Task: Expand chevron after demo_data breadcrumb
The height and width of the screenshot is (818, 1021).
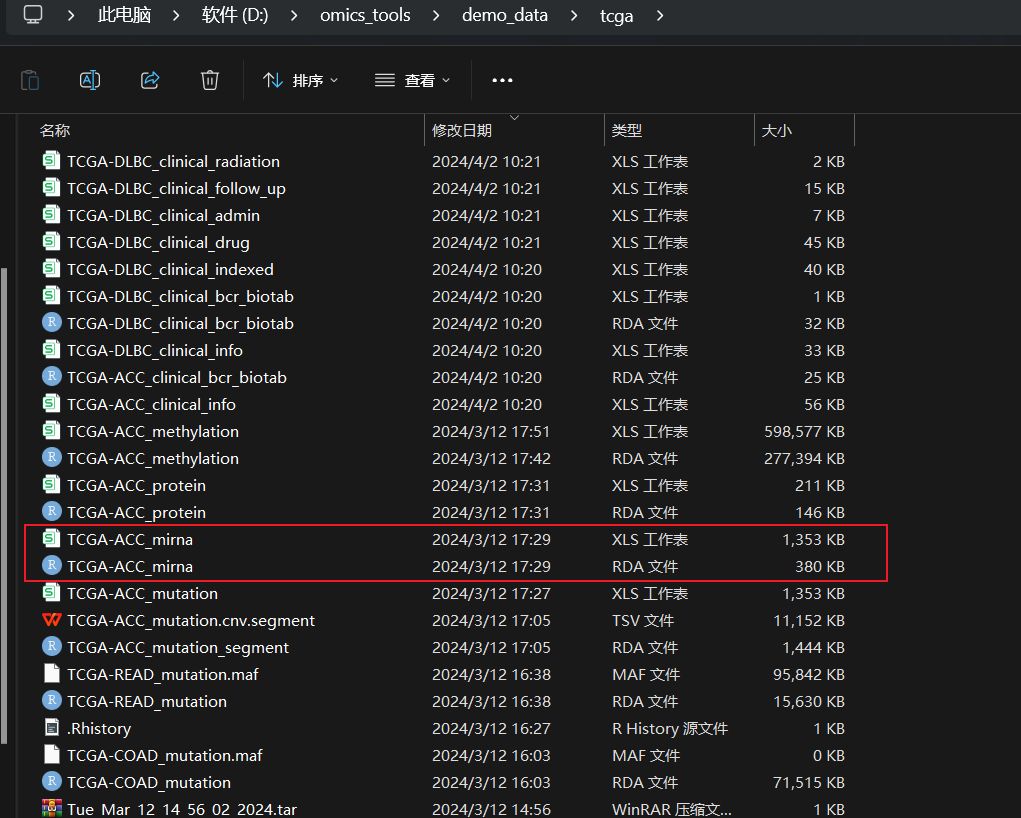Action: coord(574,15)
